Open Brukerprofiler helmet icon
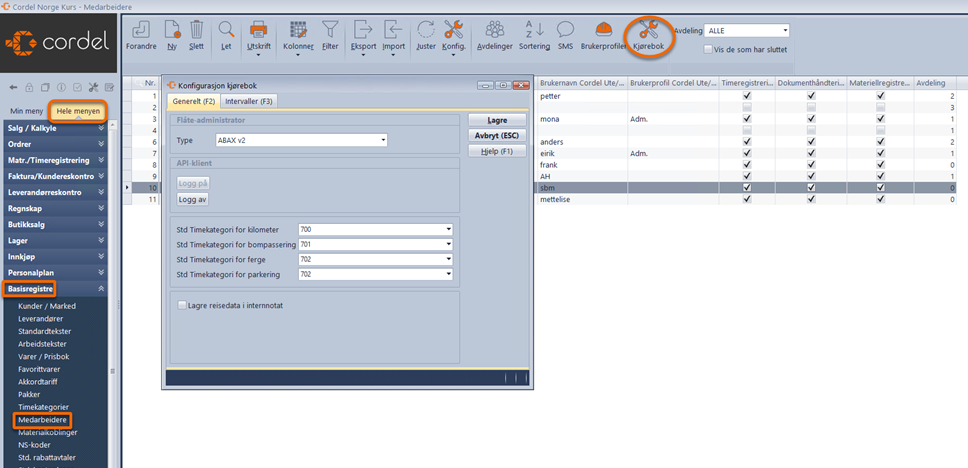 (x=603, y=30)
